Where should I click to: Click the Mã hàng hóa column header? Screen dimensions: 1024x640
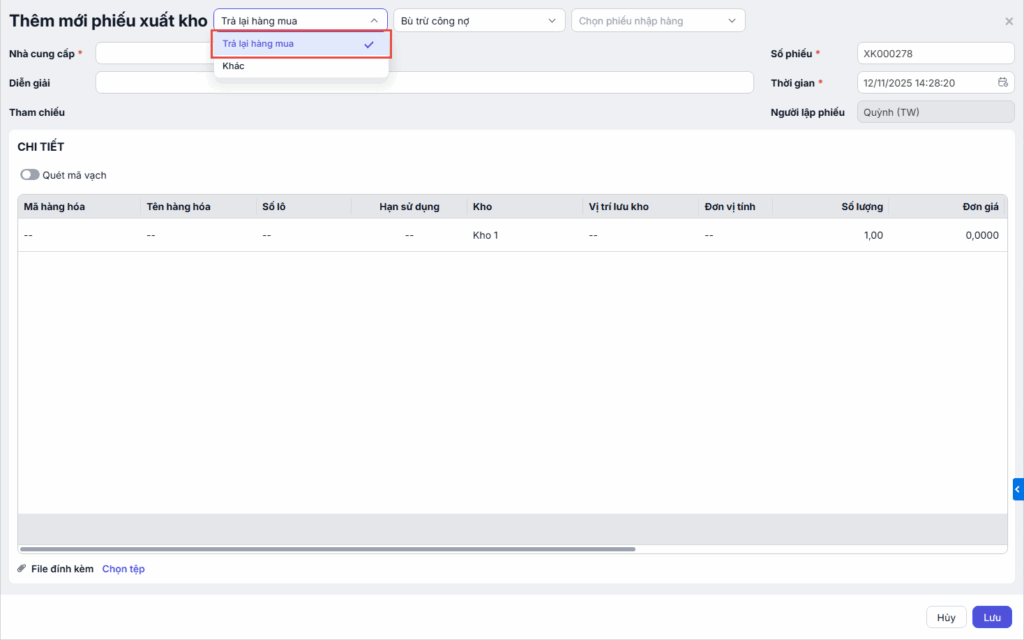tap(79, 206)
